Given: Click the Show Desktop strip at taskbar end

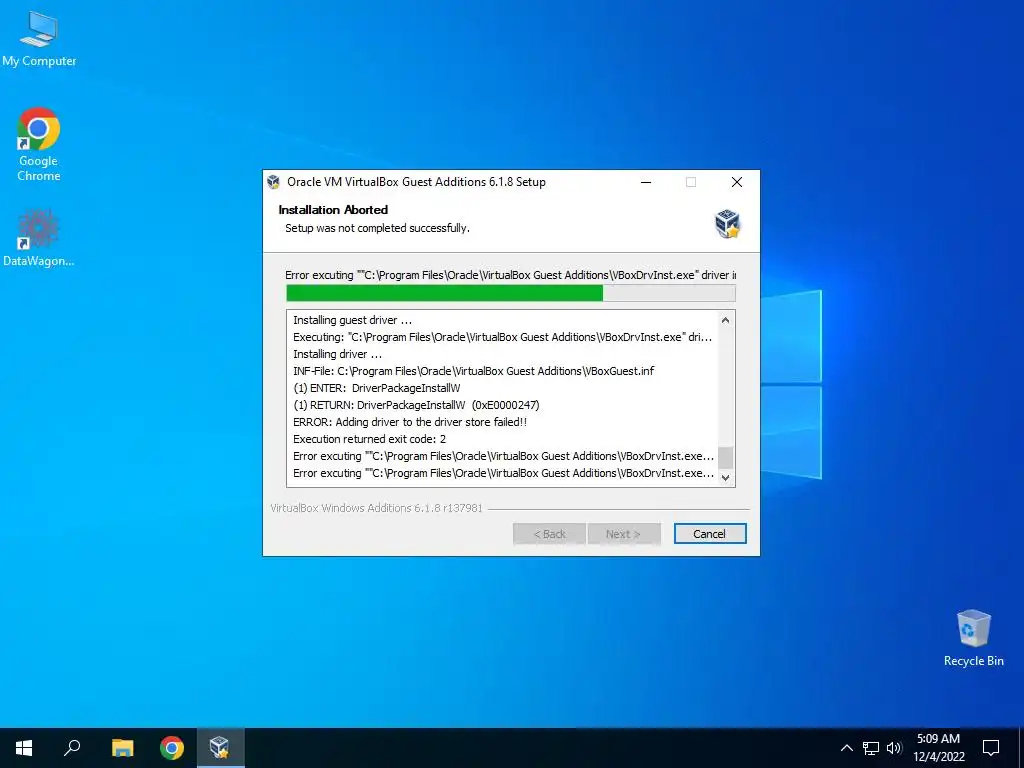Looking at the screenshot, I should [1021, 748].
